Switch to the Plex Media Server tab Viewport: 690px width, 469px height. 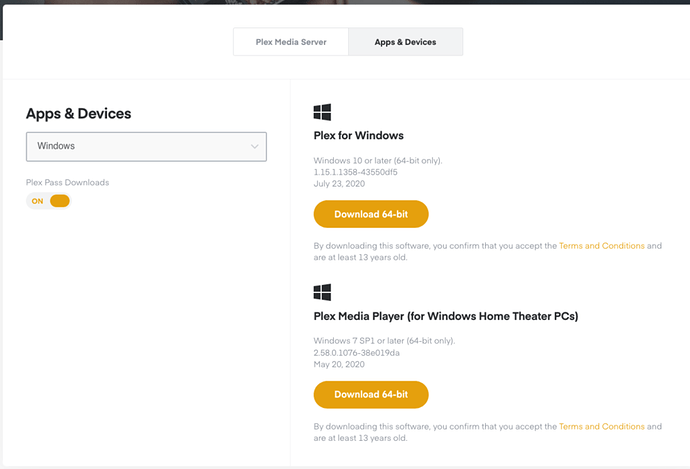(x=291, y=42)
